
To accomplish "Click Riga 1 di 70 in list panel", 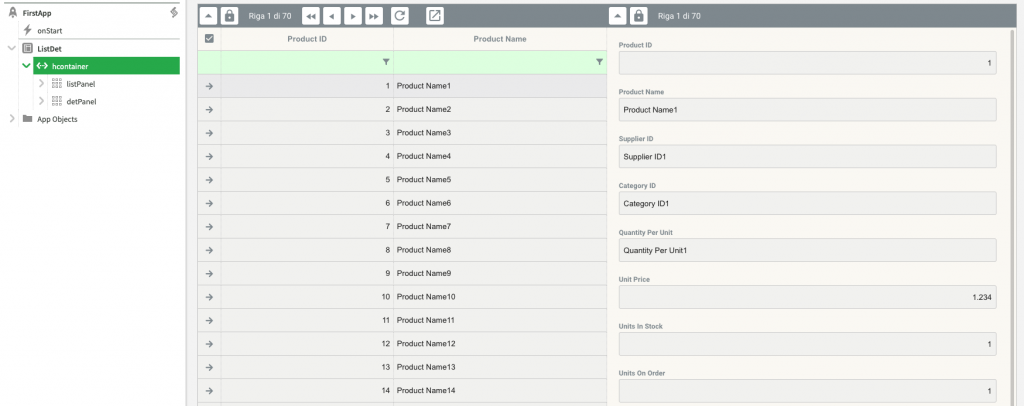I will (270, 16).
